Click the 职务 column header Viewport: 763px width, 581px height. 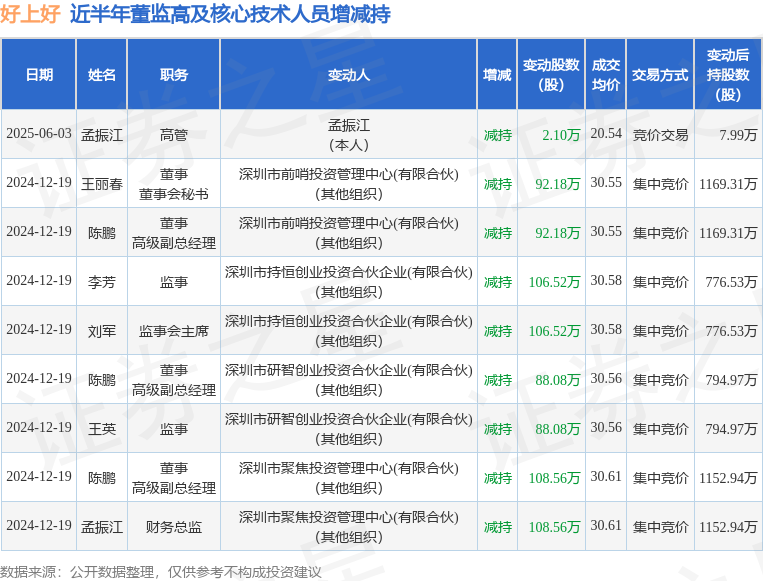click(174, 74)
